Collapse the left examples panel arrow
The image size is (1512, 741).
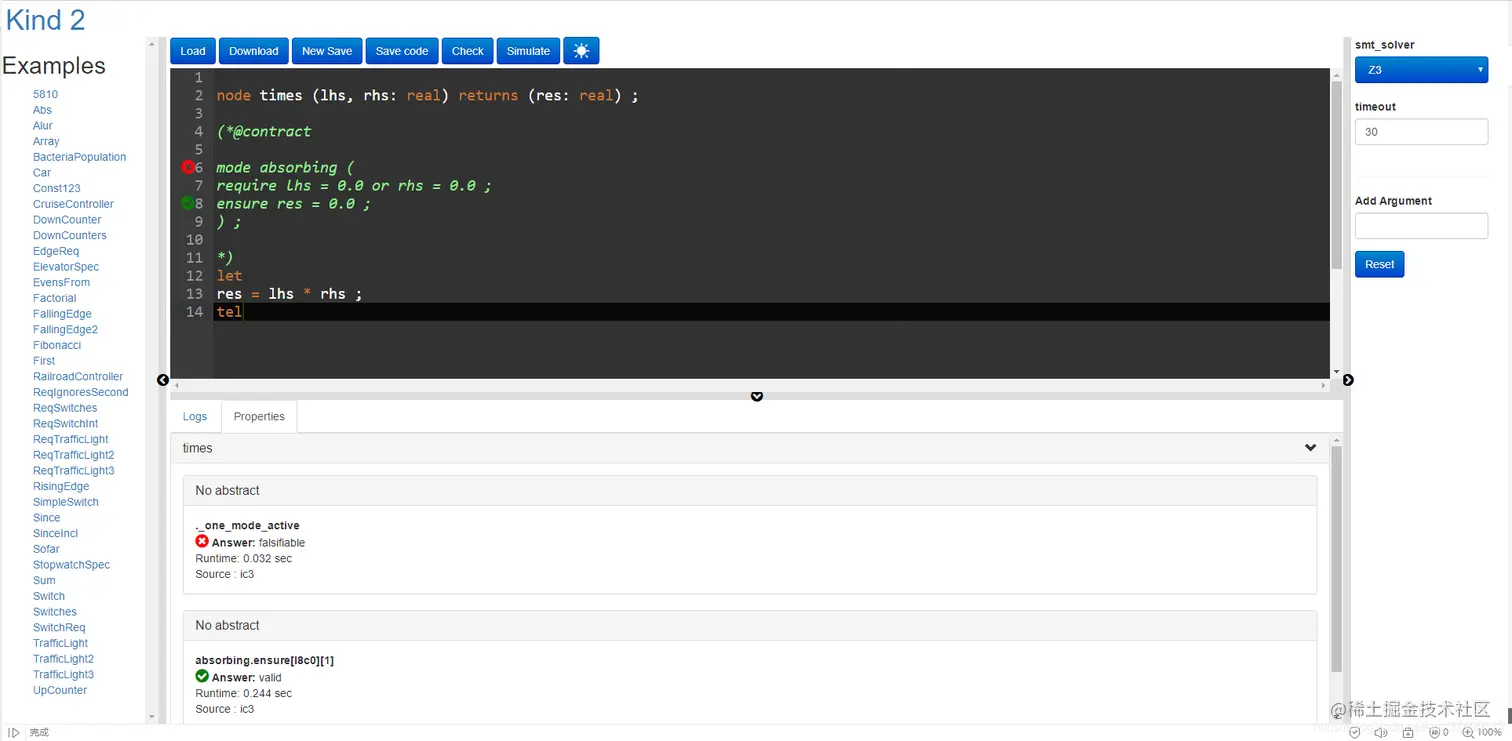pos(163,380)
